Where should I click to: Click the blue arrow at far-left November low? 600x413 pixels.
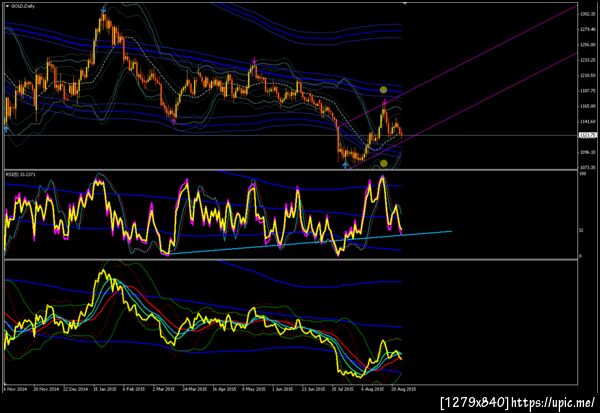point(6,129)
